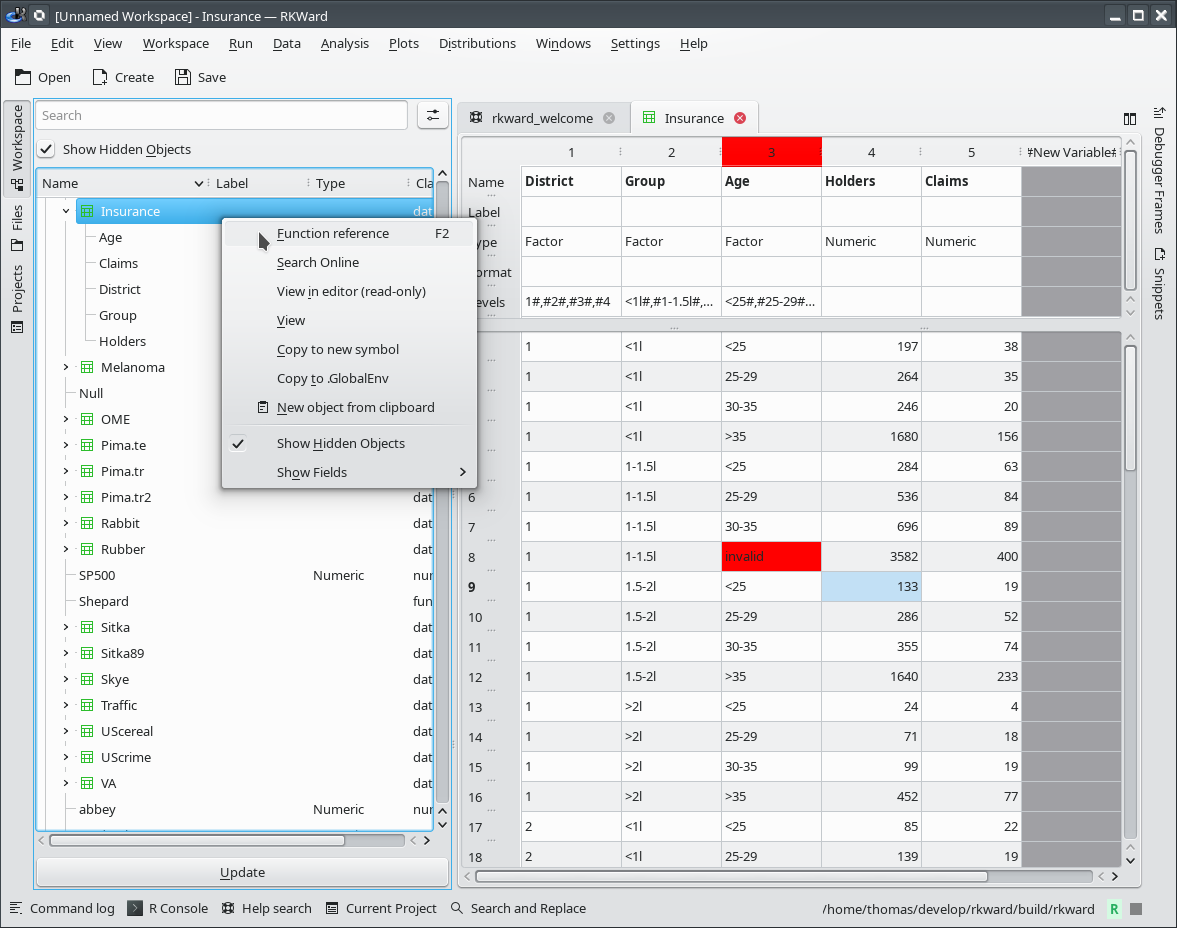The image size is (1177, 928).
Task: Open Help search from status bar
Action: pyautogui.click(x=266, y=908)
